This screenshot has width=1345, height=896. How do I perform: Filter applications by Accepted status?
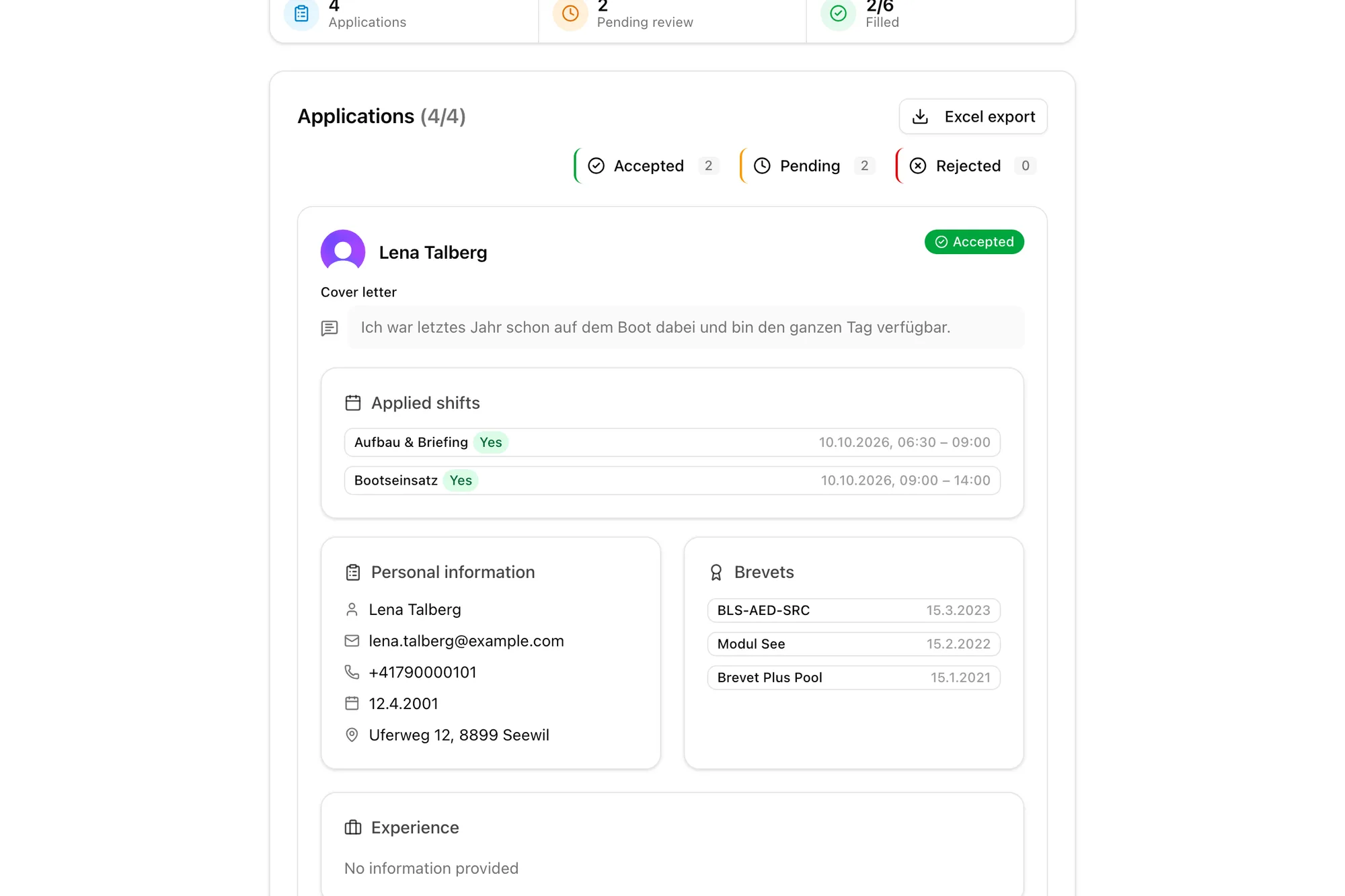648,166
